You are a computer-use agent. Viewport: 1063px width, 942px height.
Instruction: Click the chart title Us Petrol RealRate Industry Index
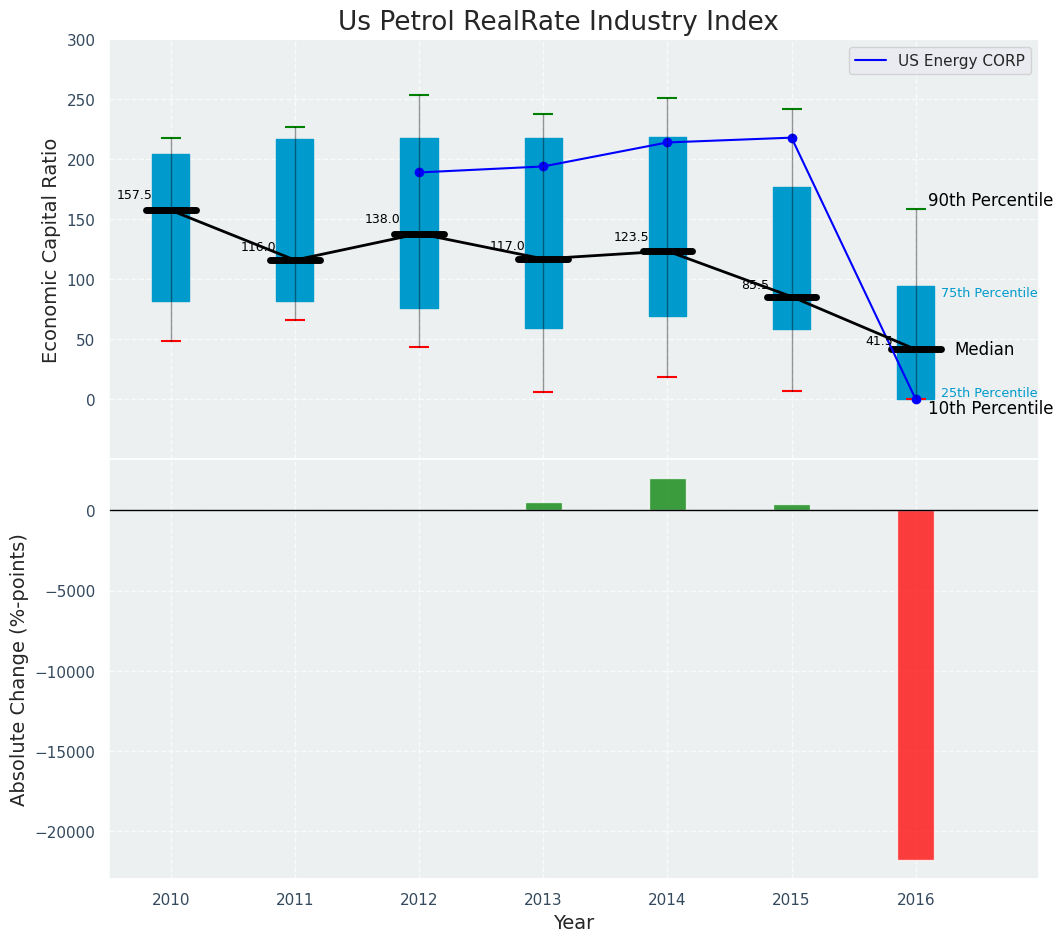[x=558, y=22]
